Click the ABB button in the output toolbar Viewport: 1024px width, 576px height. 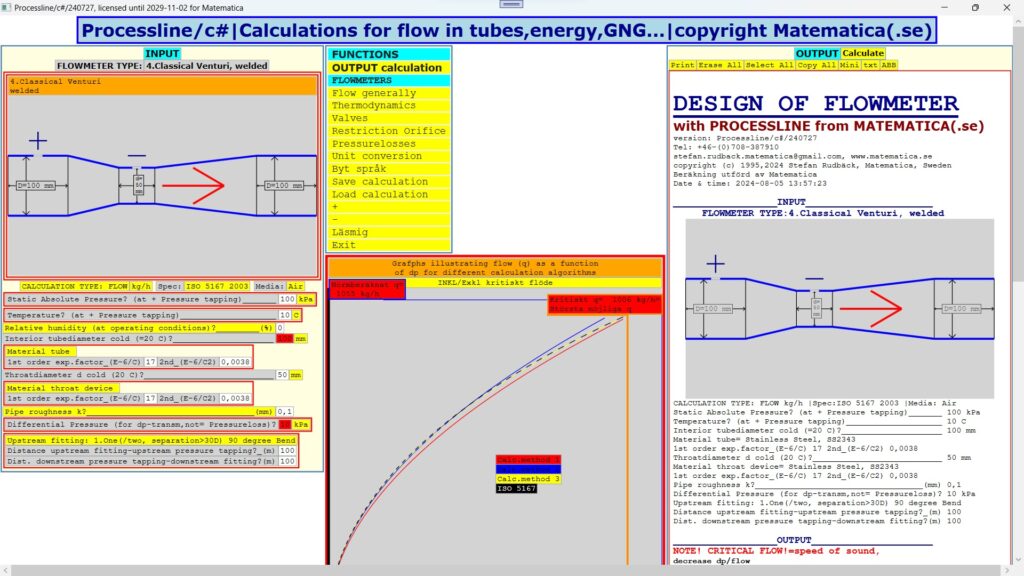point(888,65)
